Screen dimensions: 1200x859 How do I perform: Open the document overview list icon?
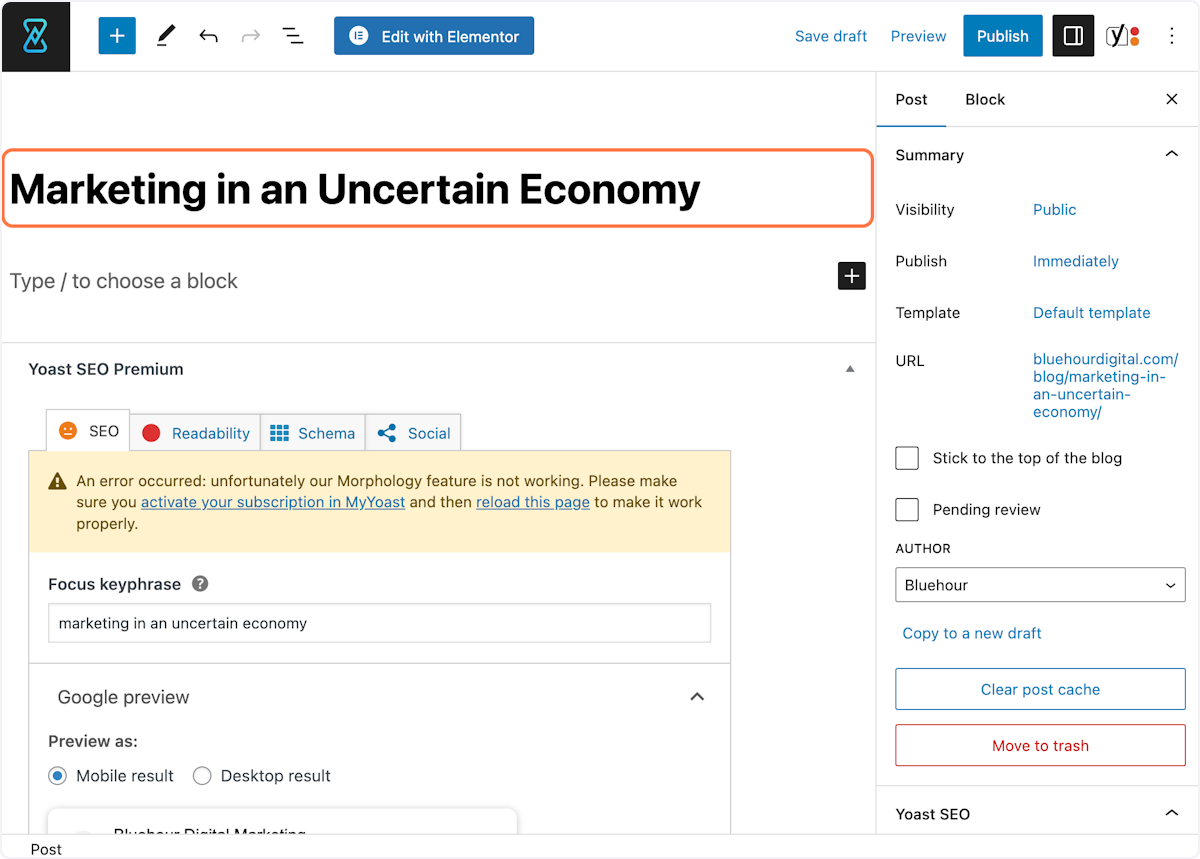coord(292,36)
